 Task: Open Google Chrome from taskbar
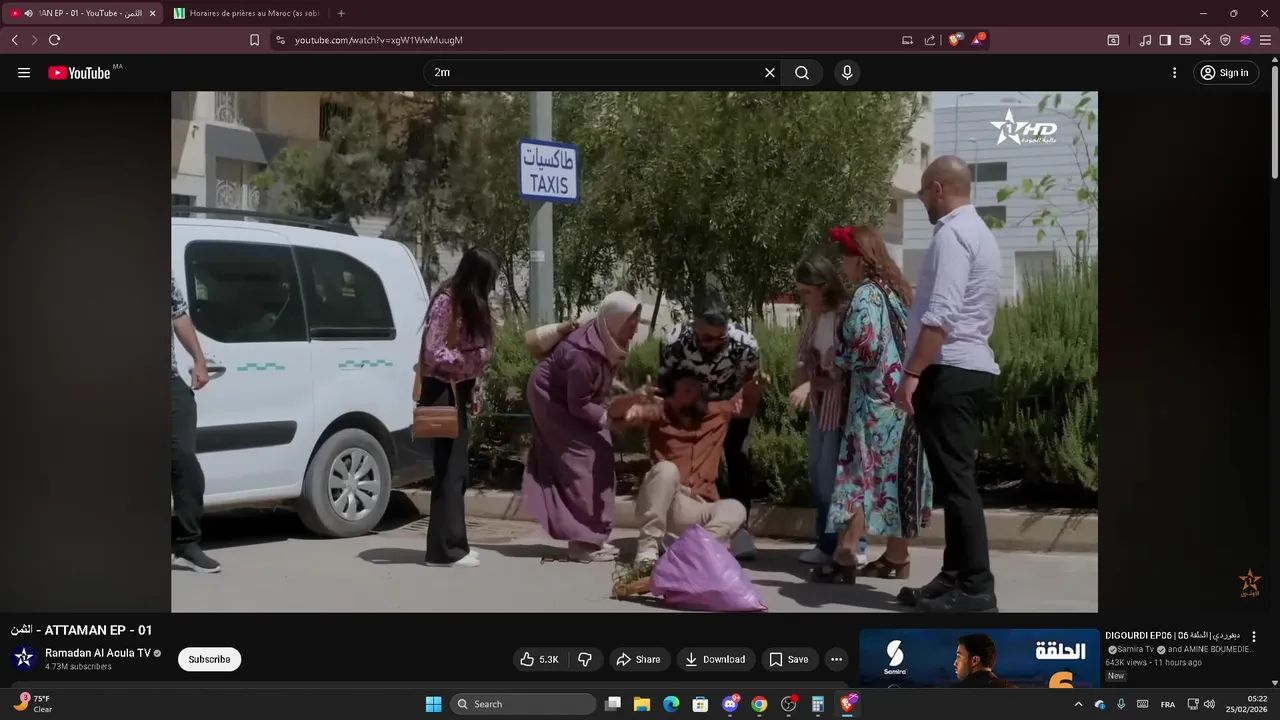click(759, 704)
